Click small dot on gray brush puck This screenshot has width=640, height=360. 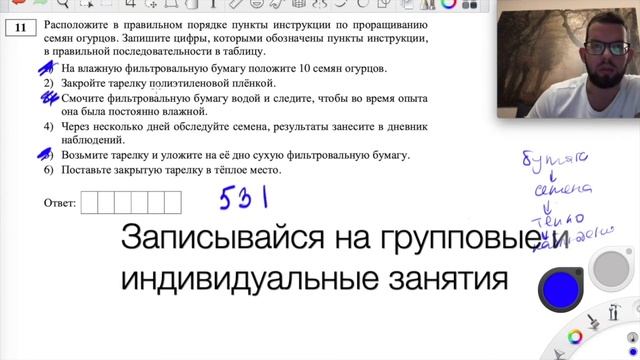click(x=629, y=252)
